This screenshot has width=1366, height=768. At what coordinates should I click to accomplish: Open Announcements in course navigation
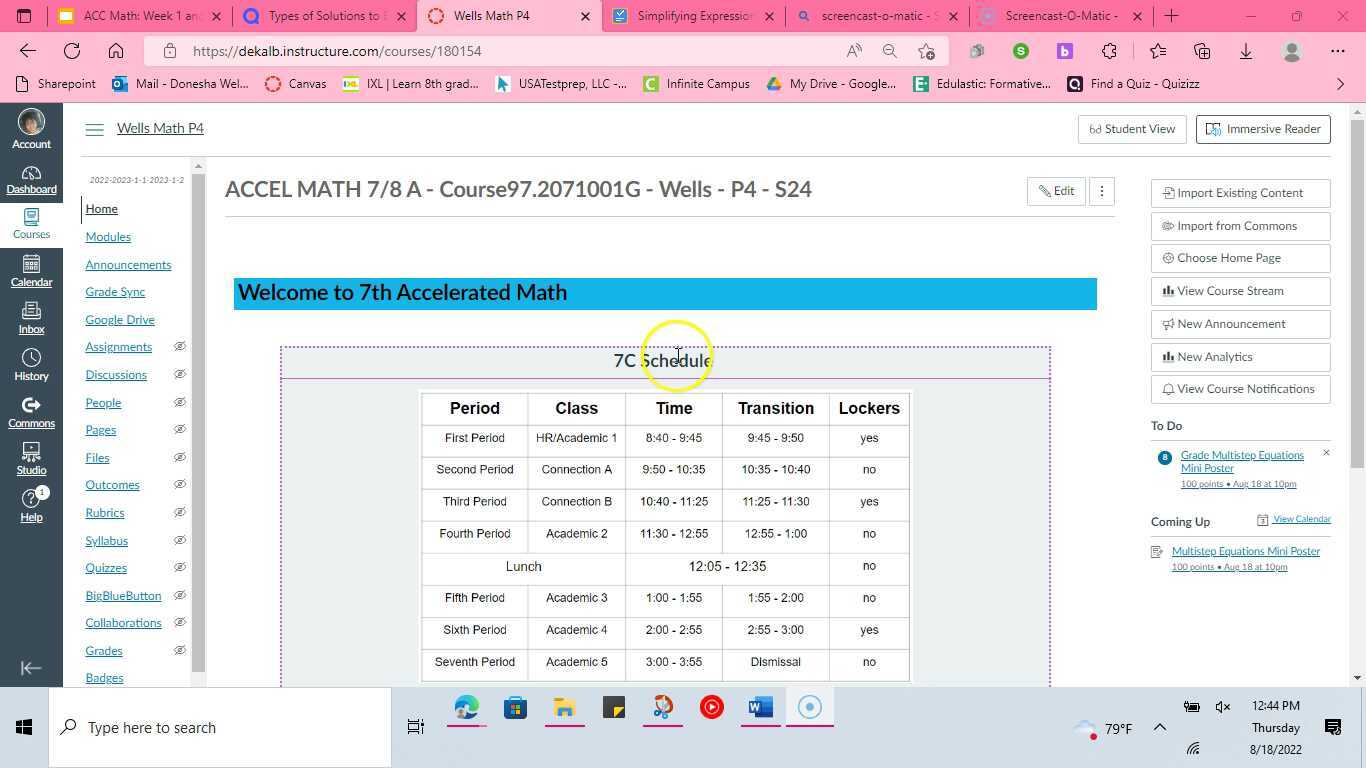click(x=128, y=265)
